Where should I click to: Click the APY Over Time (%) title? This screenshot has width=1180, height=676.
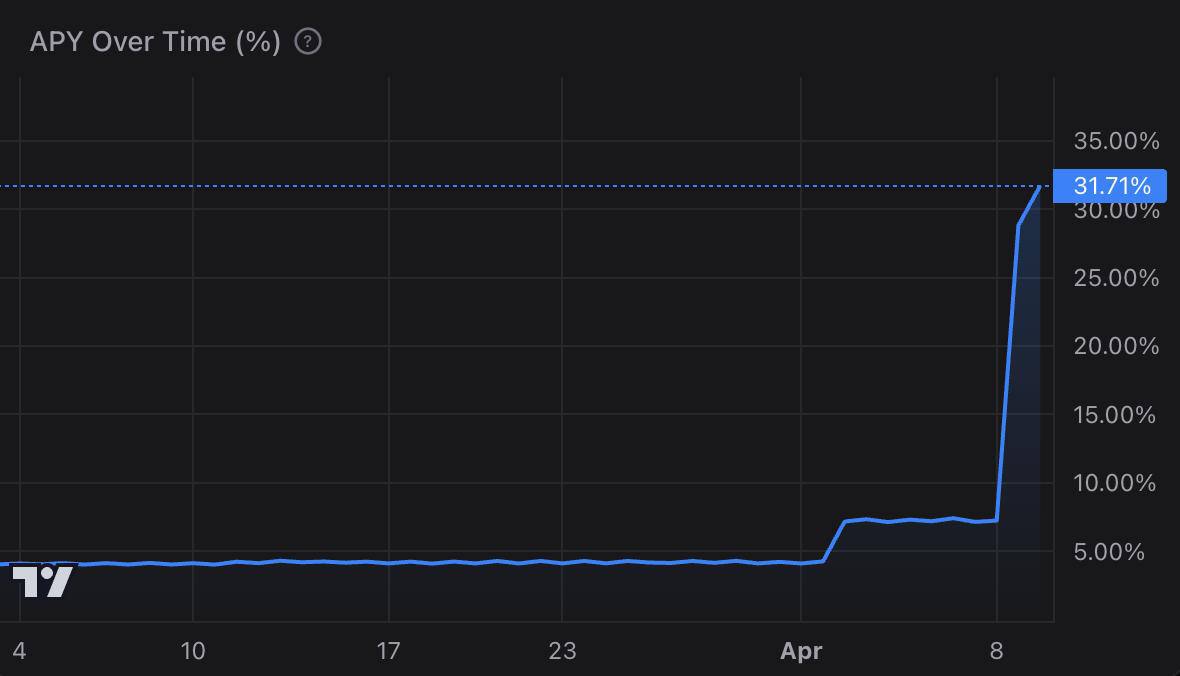click(155, 41)
